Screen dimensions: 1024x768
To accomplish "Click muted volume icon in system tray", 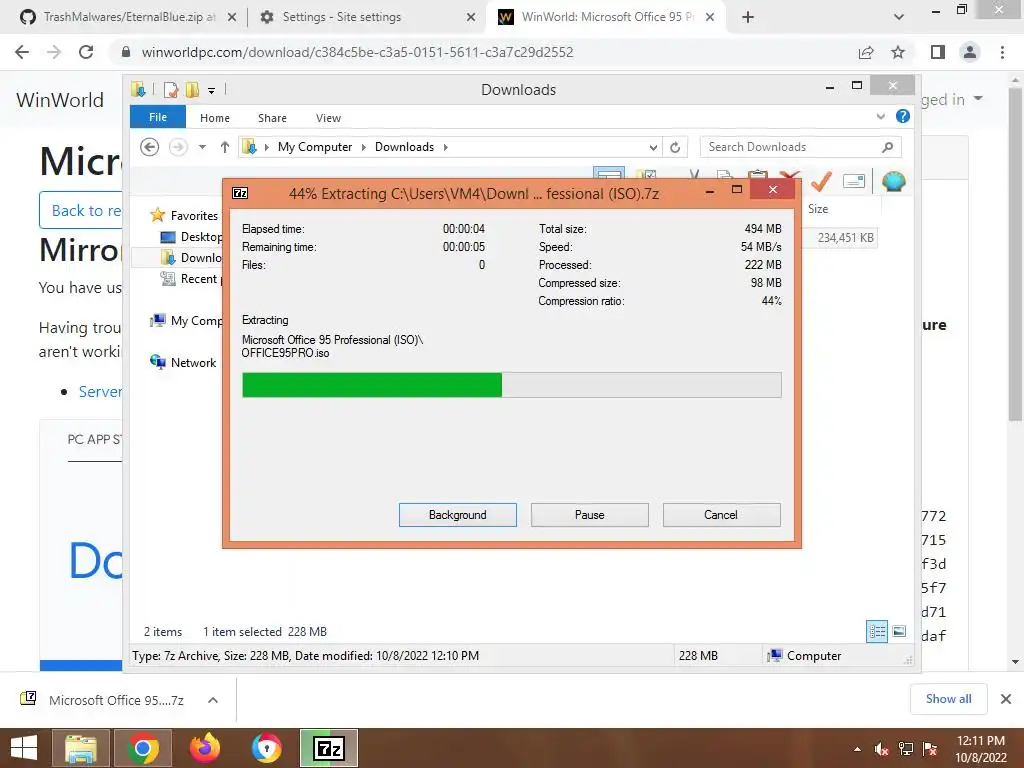I will pos(881,749).
